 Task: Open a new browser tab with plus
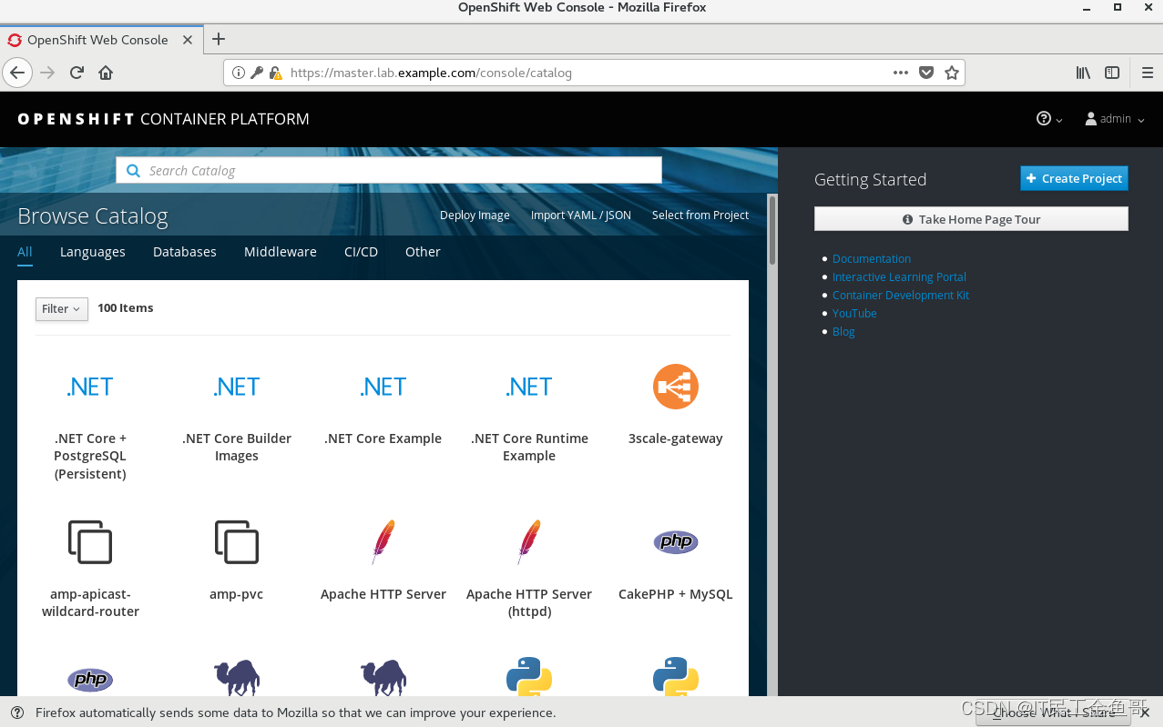tap(218, 39)
